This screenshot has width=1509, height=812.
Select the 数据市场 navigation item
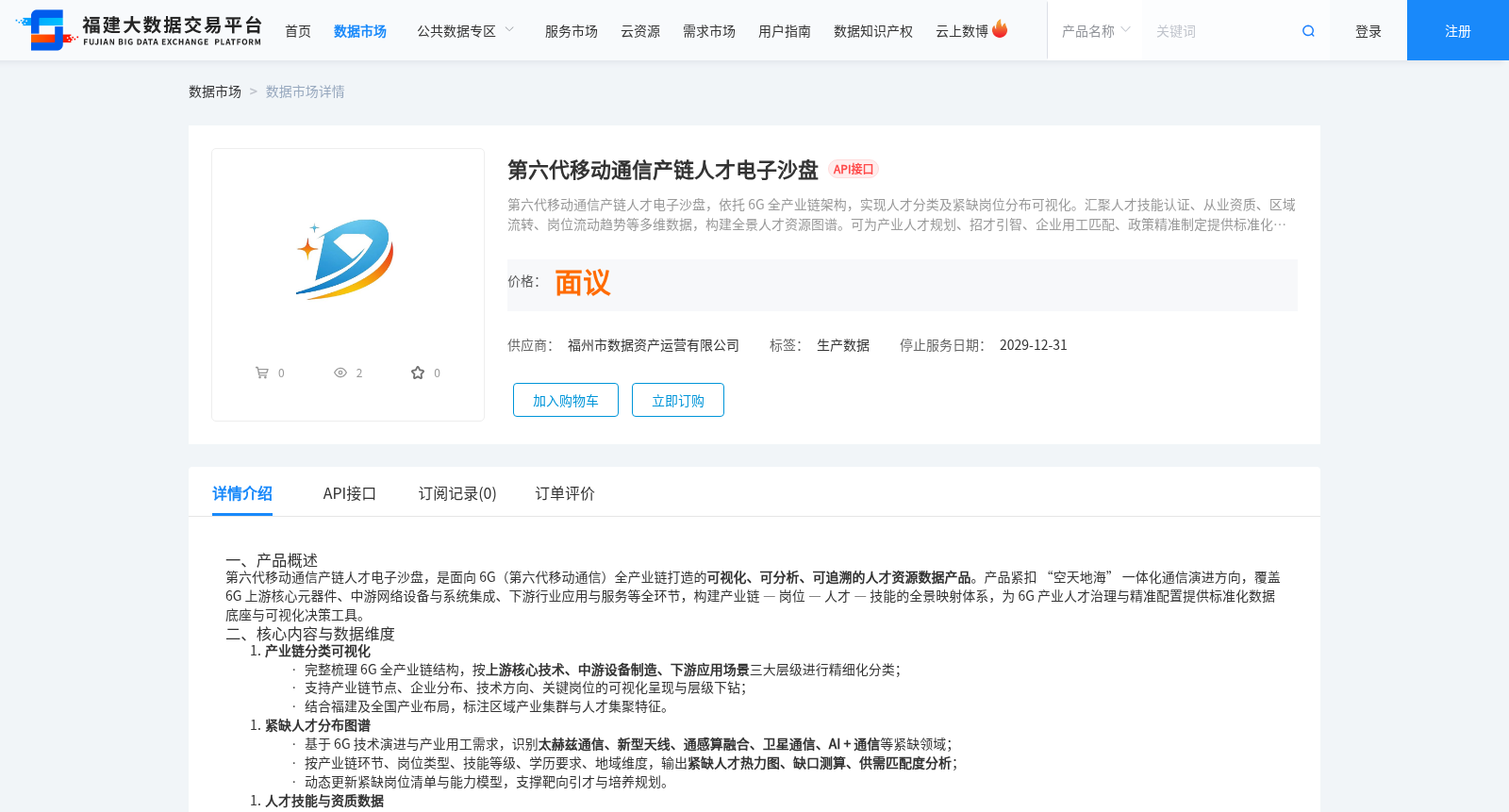pos(360,31)
